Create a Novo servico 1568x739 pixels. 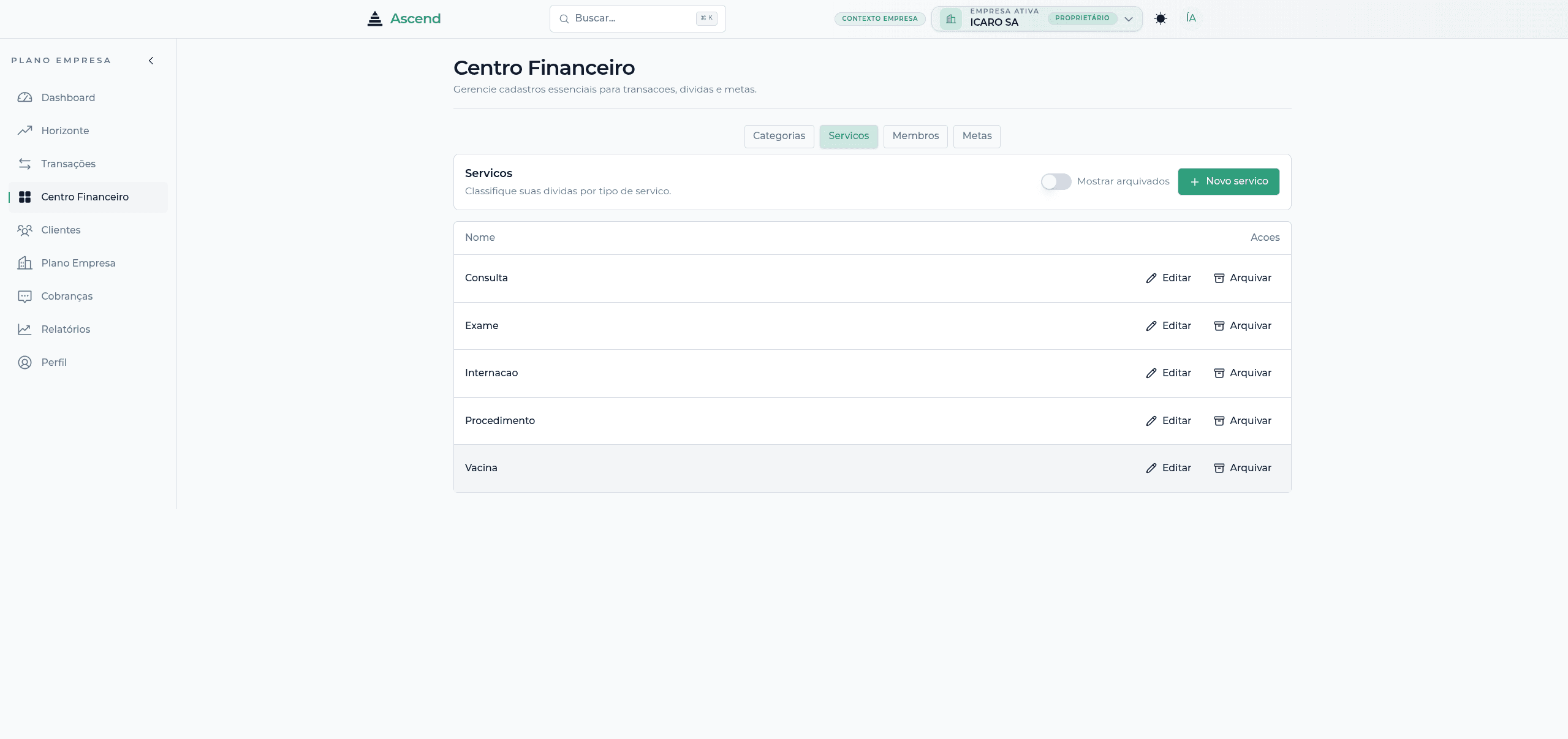(1229, 181)
